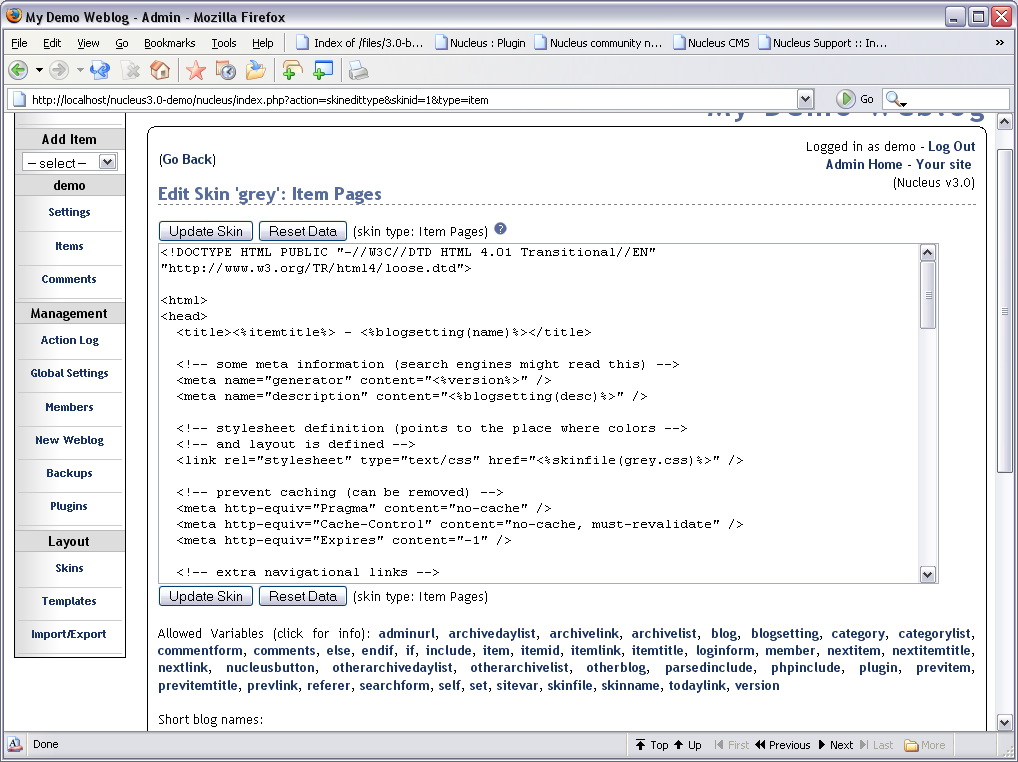Click the green Go arrow button

pyautogui.click(x=845, y=99)
